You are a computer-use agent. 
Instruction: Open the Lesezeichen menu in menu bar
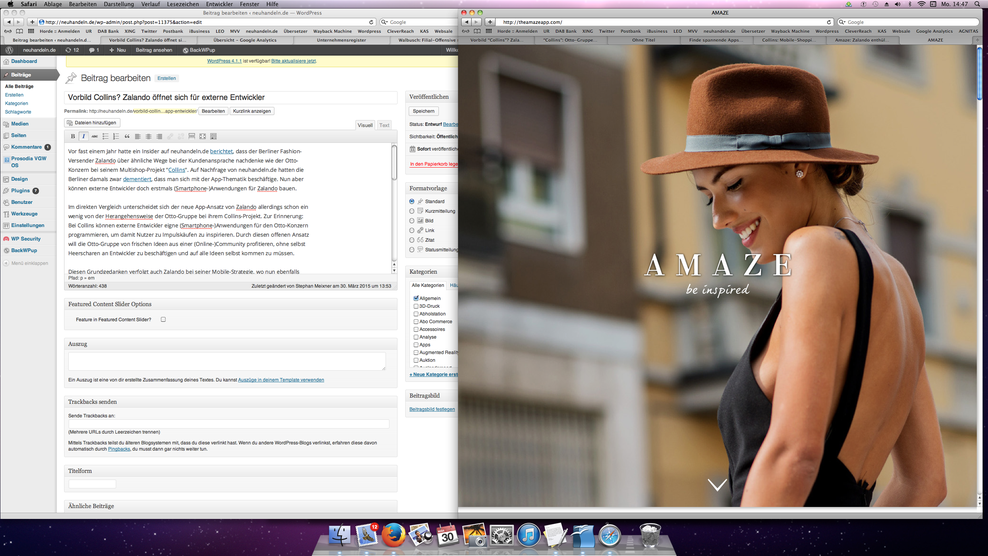183,4
